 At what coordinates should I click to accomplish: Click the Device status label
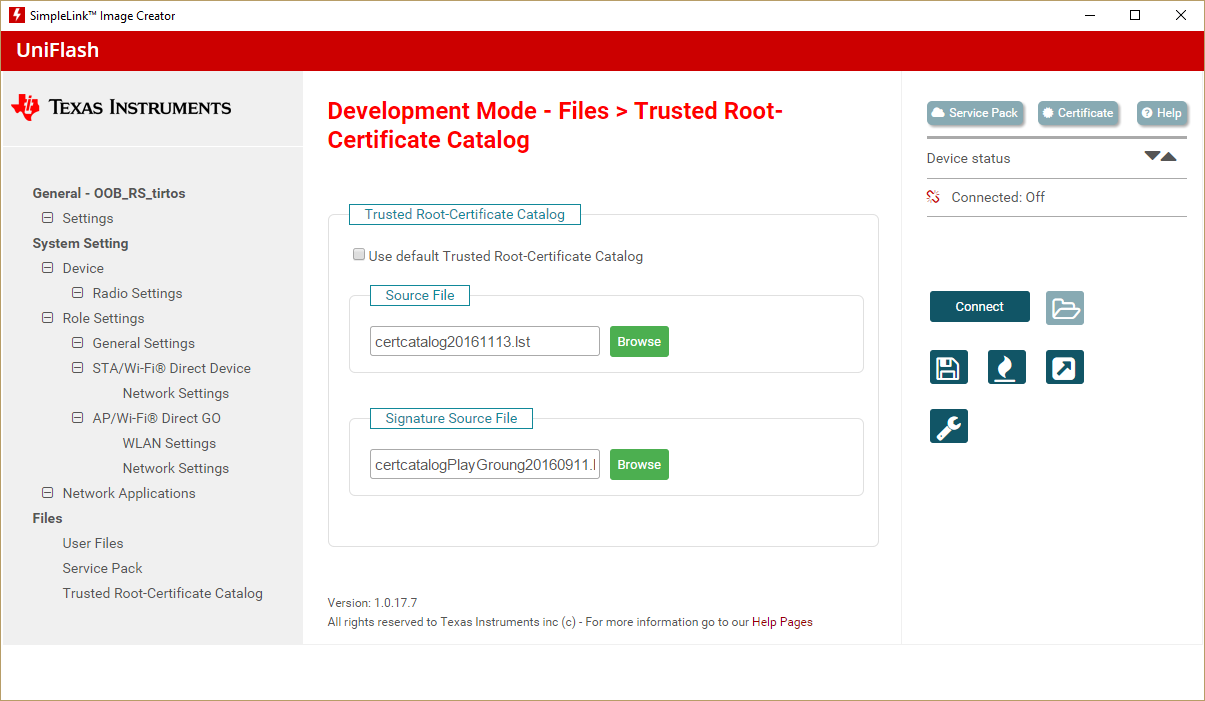(x=968, y=158)
